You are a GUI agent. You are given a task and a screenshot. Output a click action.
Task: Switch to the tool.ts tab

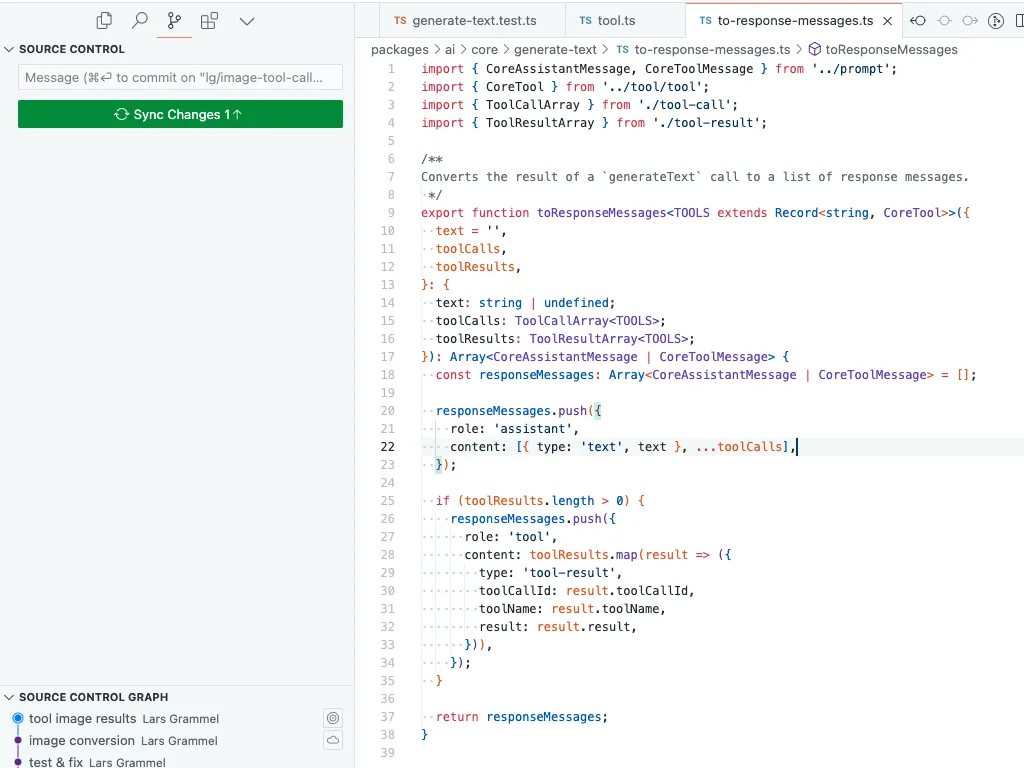point(607,21)
